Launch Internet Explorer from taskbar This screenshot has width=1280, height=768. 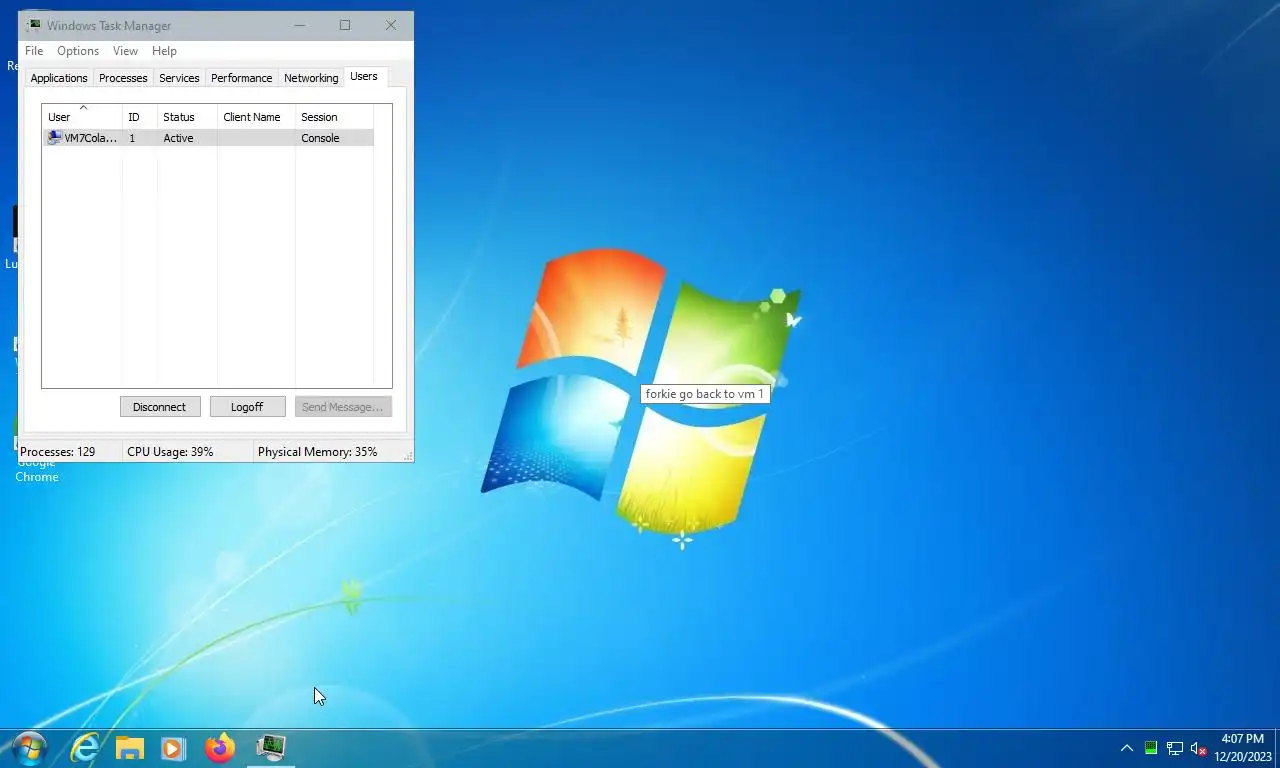[85, 748]
